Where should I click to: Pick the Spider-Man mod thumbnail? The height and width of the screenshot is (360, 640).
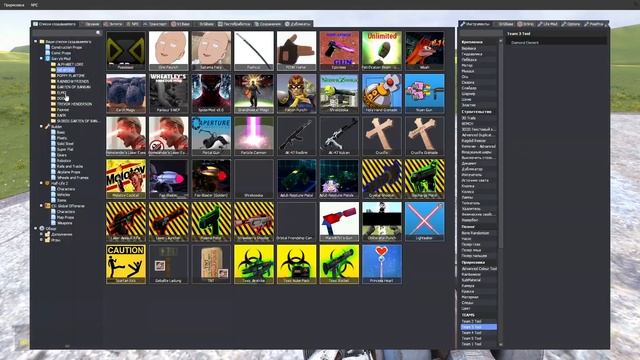(211, 93)
